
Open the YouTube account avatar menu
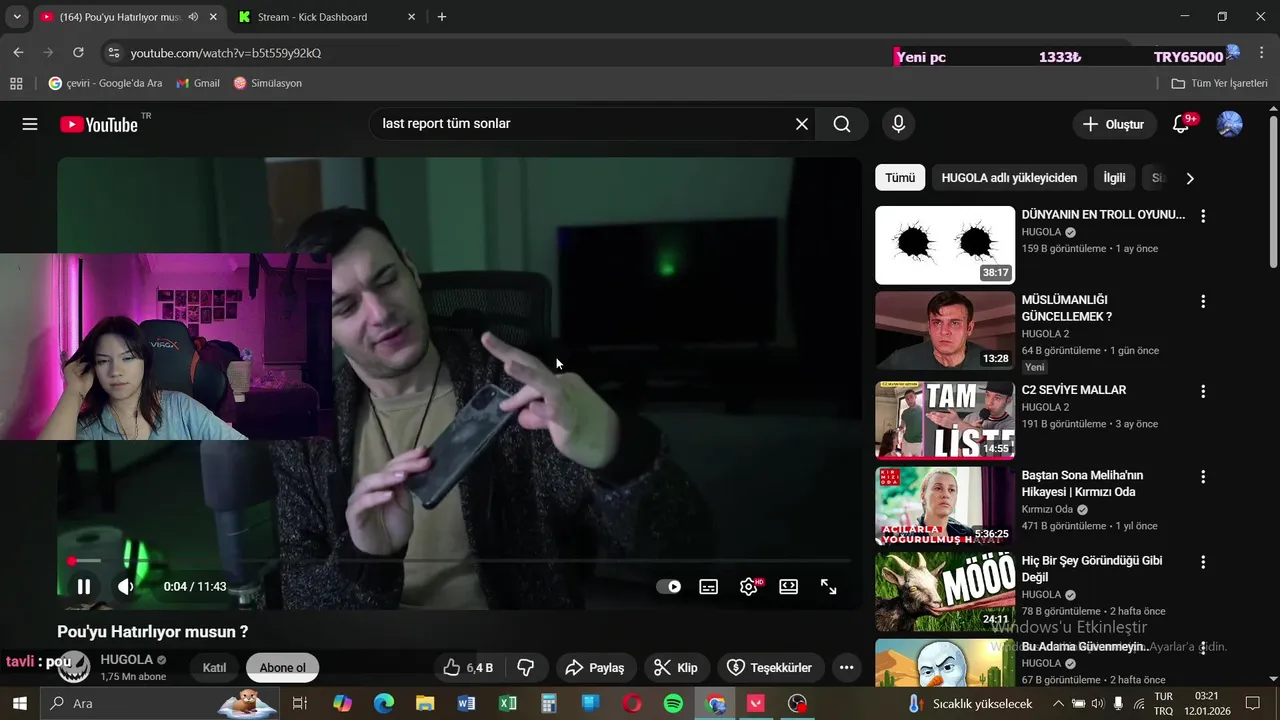pyautogui.click(x=1229, y=124)
